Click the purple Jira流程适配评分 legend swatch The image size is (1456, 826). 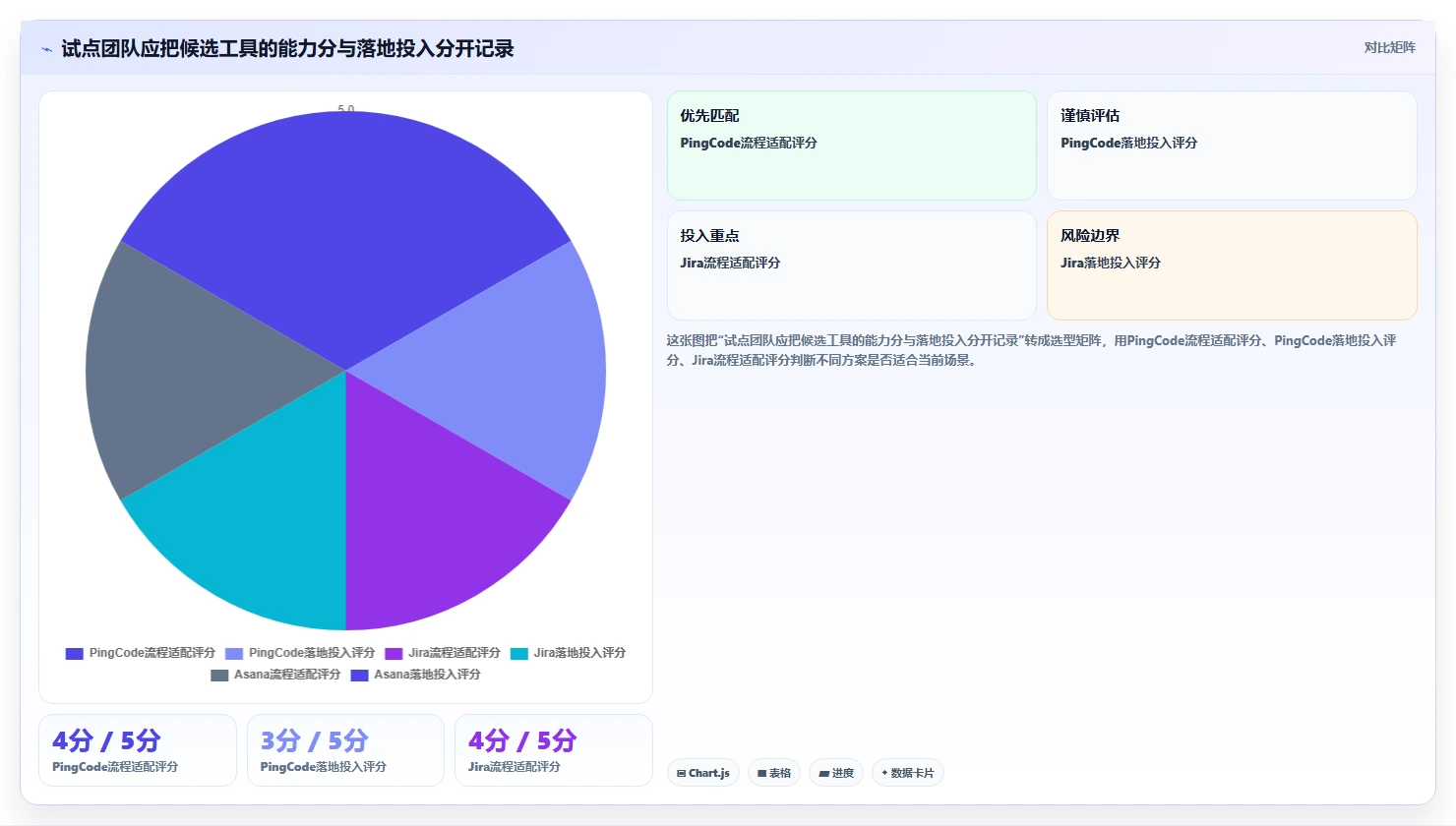tap(394, 654)
